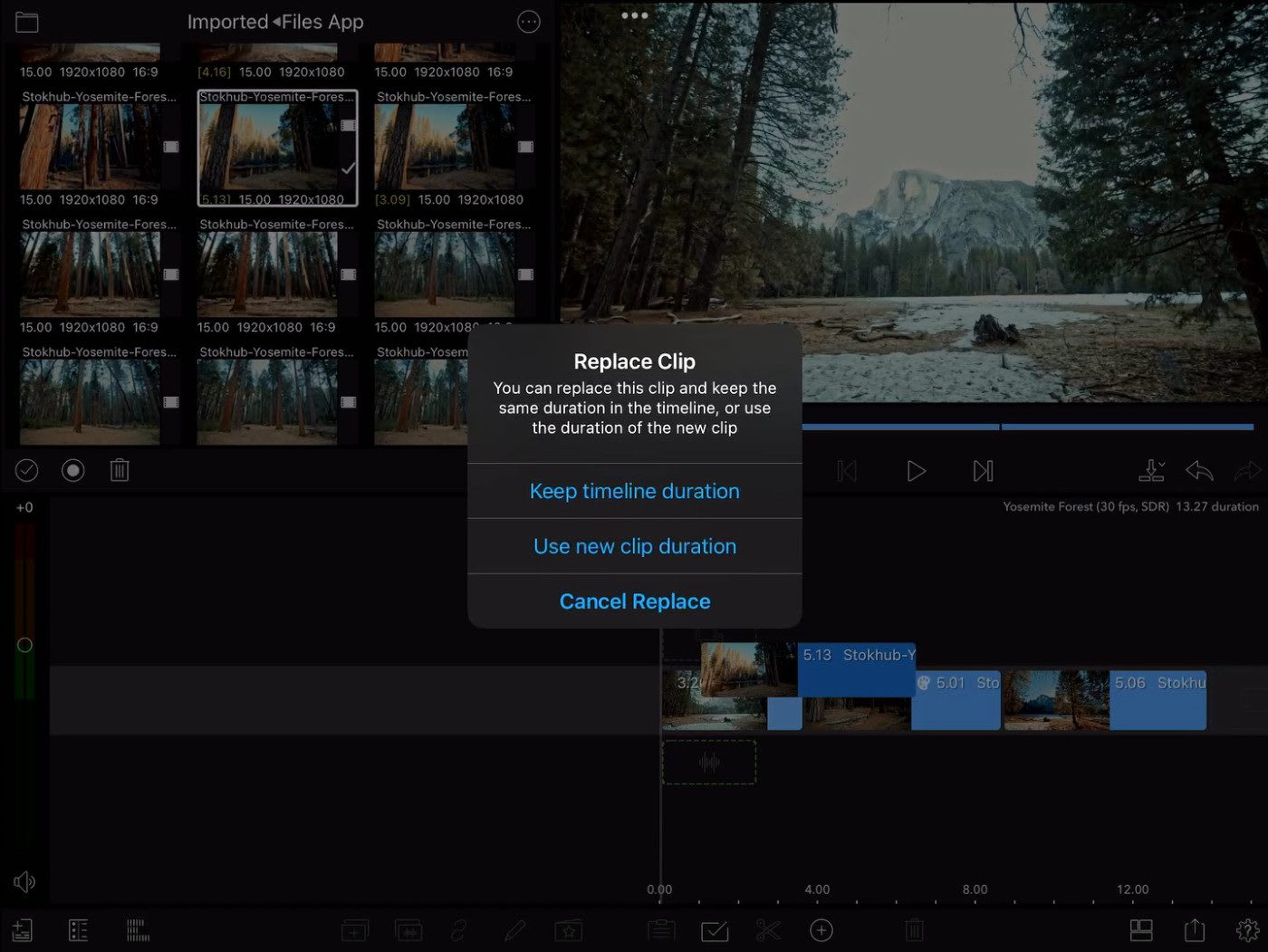1268x952 pixels.
Task: Choose Keep timeline duration option
Action: [x=634, y=491]
